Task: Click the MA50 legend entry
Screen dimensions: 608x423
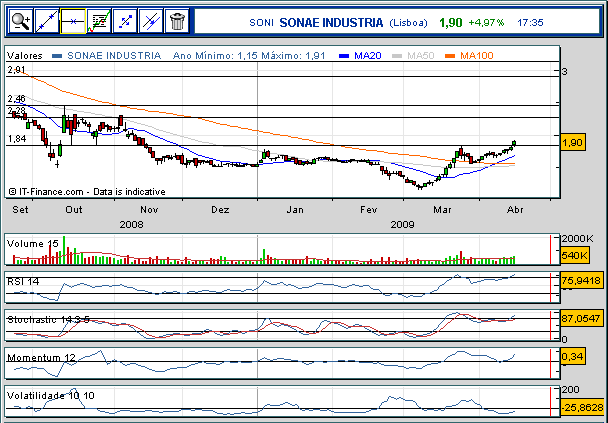Action: coord(420,55)
